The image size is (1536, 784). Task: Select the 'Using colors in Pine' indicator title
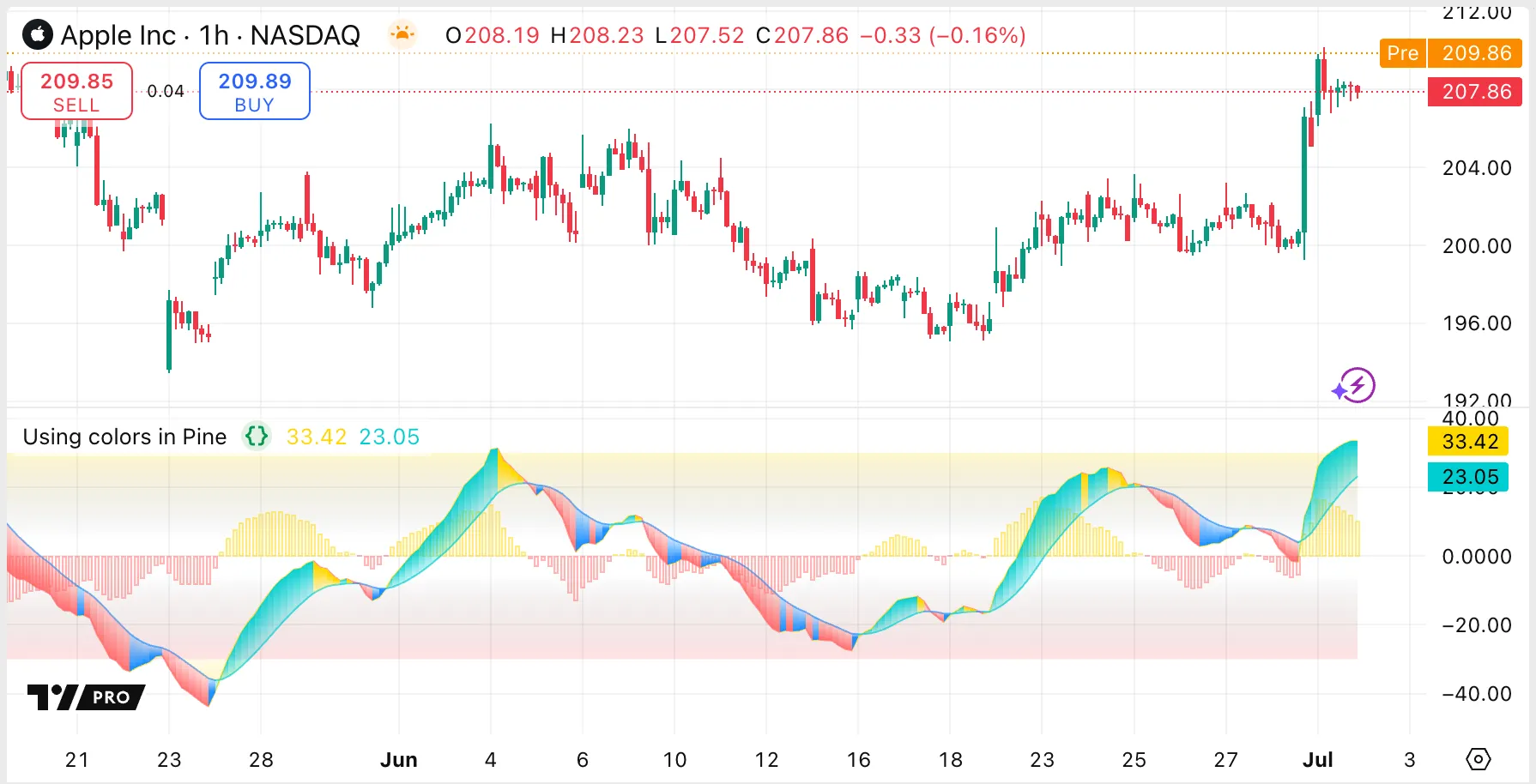[x=124, y=437]
